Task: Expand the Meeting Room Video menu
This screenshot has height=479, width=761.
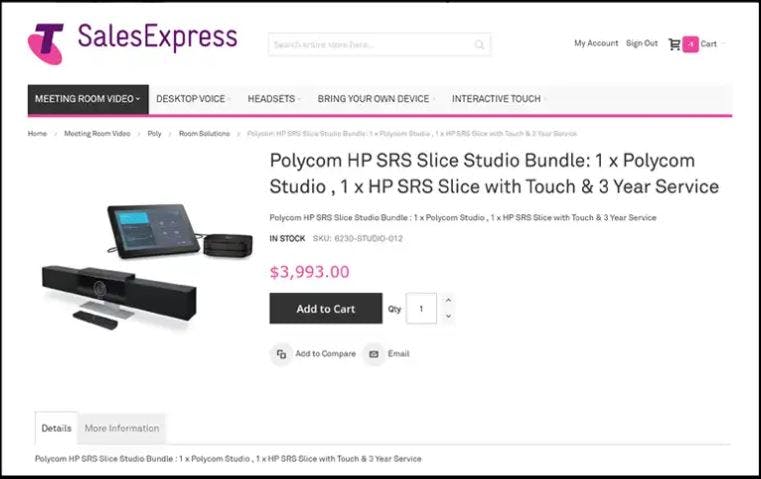Action: (x=88, y=99)
